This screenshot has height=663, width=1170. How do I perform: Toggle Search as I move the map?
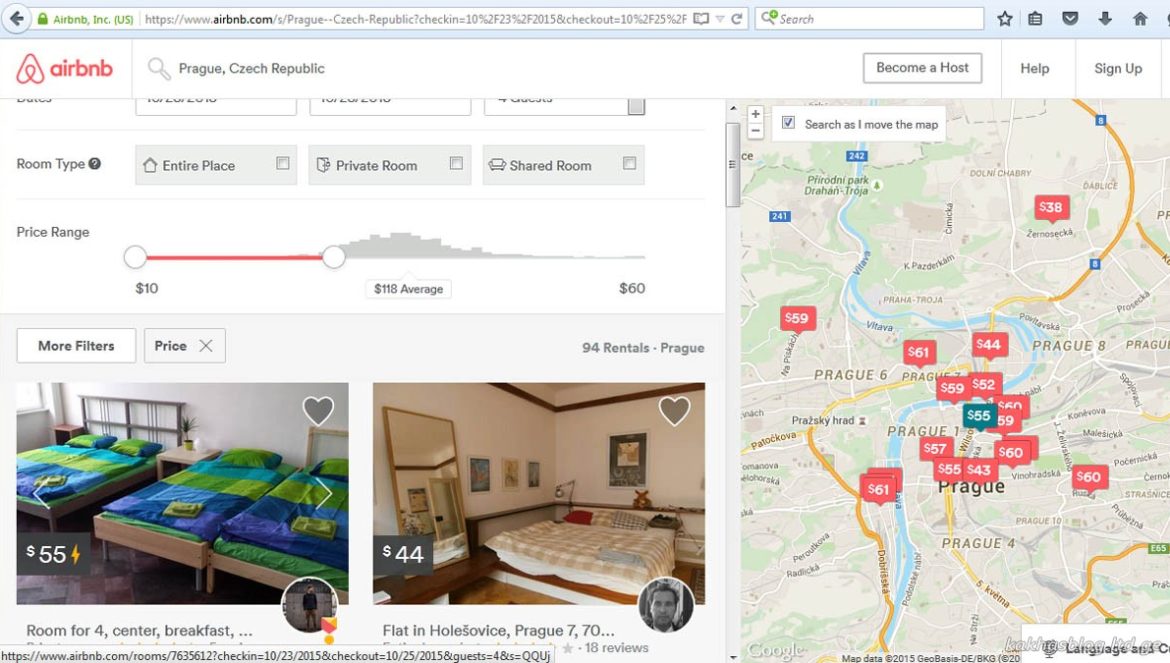[x=788, y=123]
